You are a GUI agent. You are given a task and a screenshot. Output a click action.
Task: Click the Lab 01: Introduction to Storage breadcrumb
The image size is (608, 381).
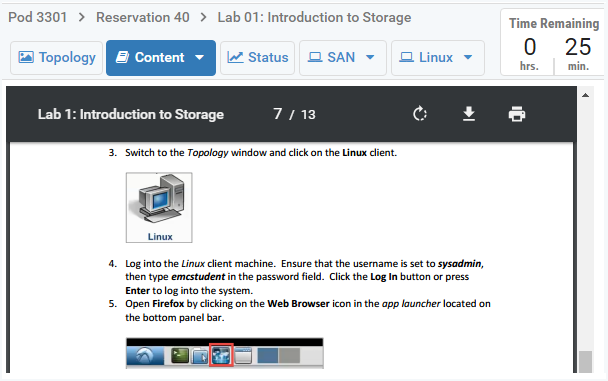coord(314,17)
